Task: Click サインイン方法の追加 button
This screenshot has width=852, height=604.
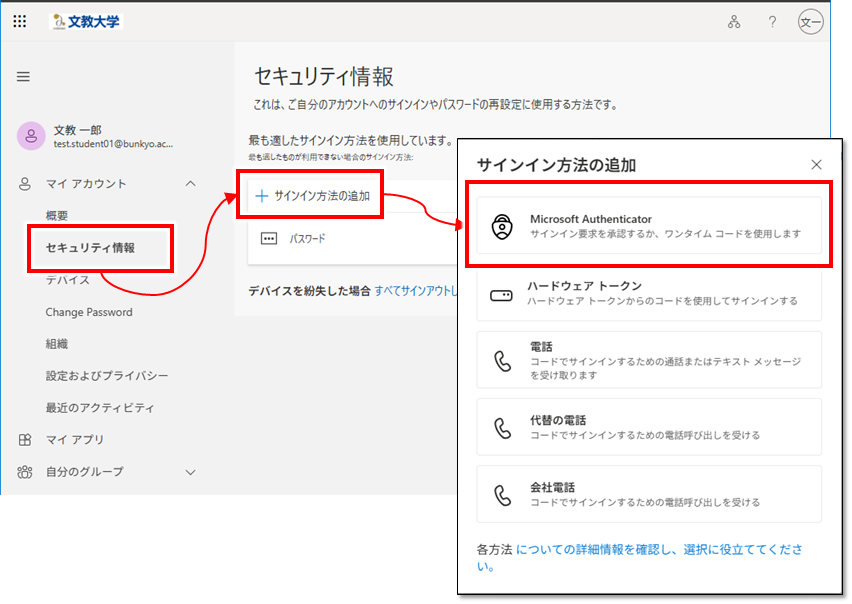Action: tap(312, 196)
